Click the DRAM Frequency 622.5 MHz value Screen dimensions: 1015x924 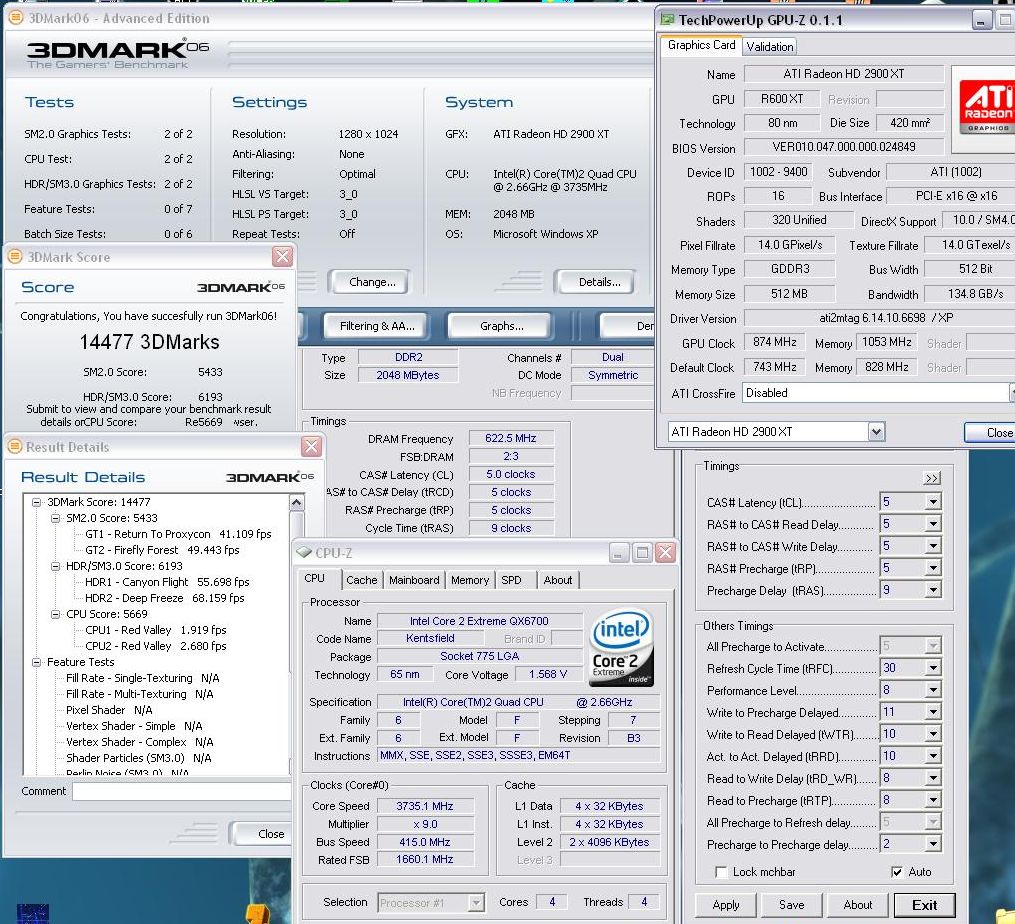511,438
